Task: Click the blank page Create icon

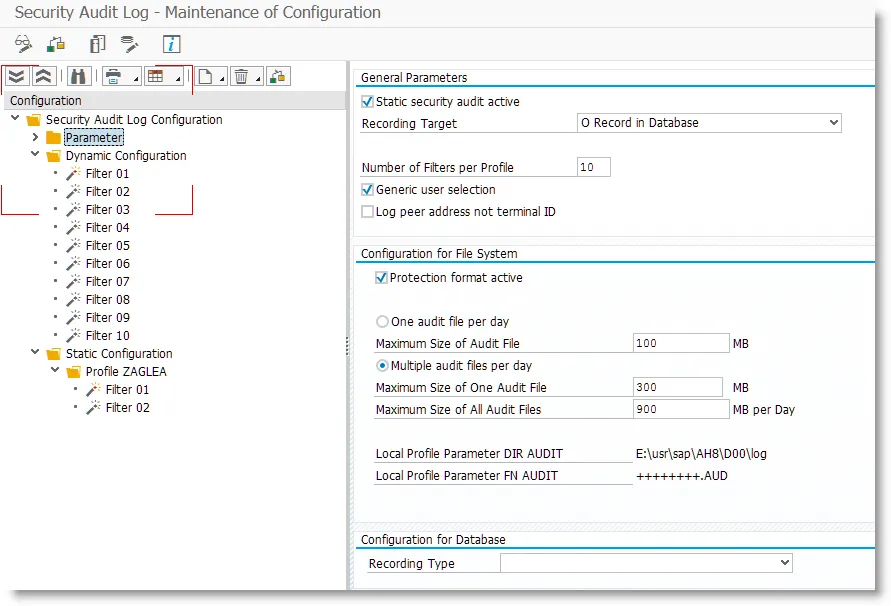Action: (x=205, y=77)
